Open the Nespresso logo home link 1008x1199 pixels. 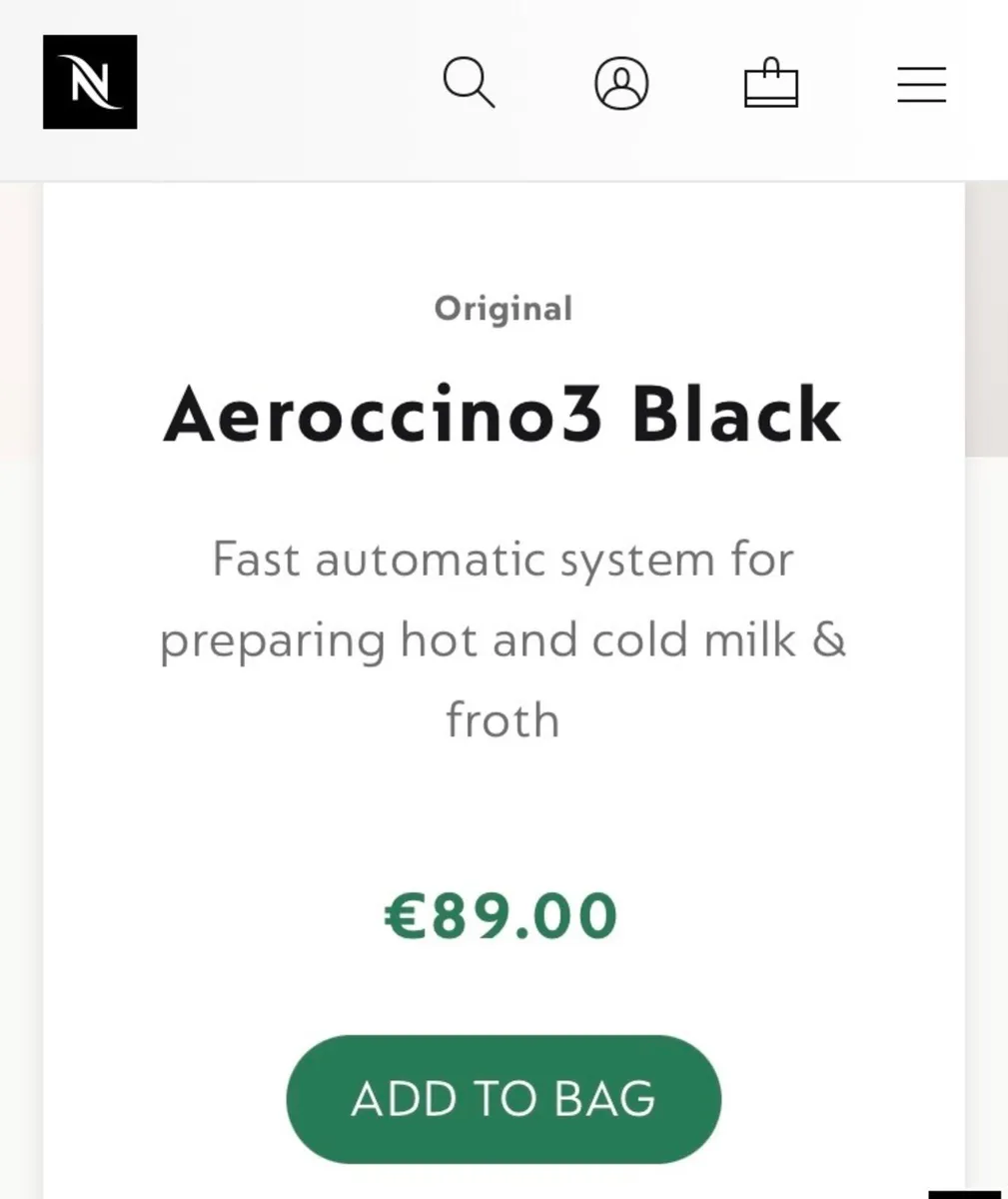coord(90,82)
